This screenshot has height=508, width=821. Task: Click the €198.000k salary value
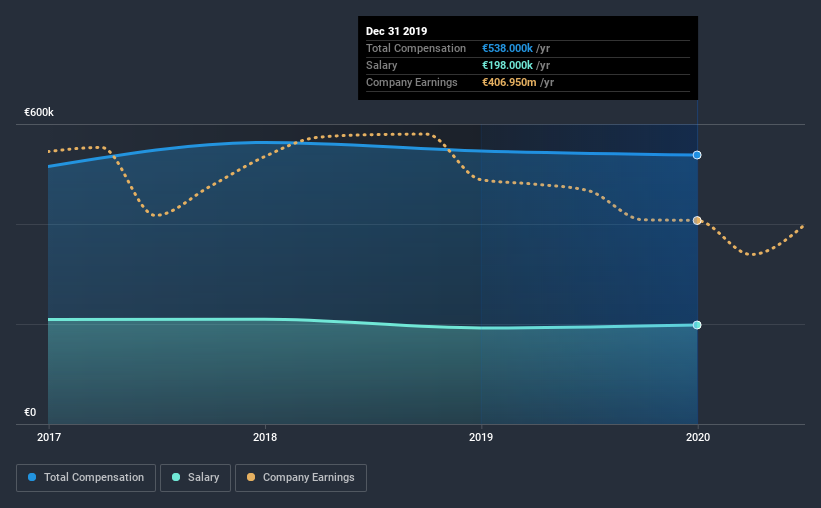coord(507,65)
